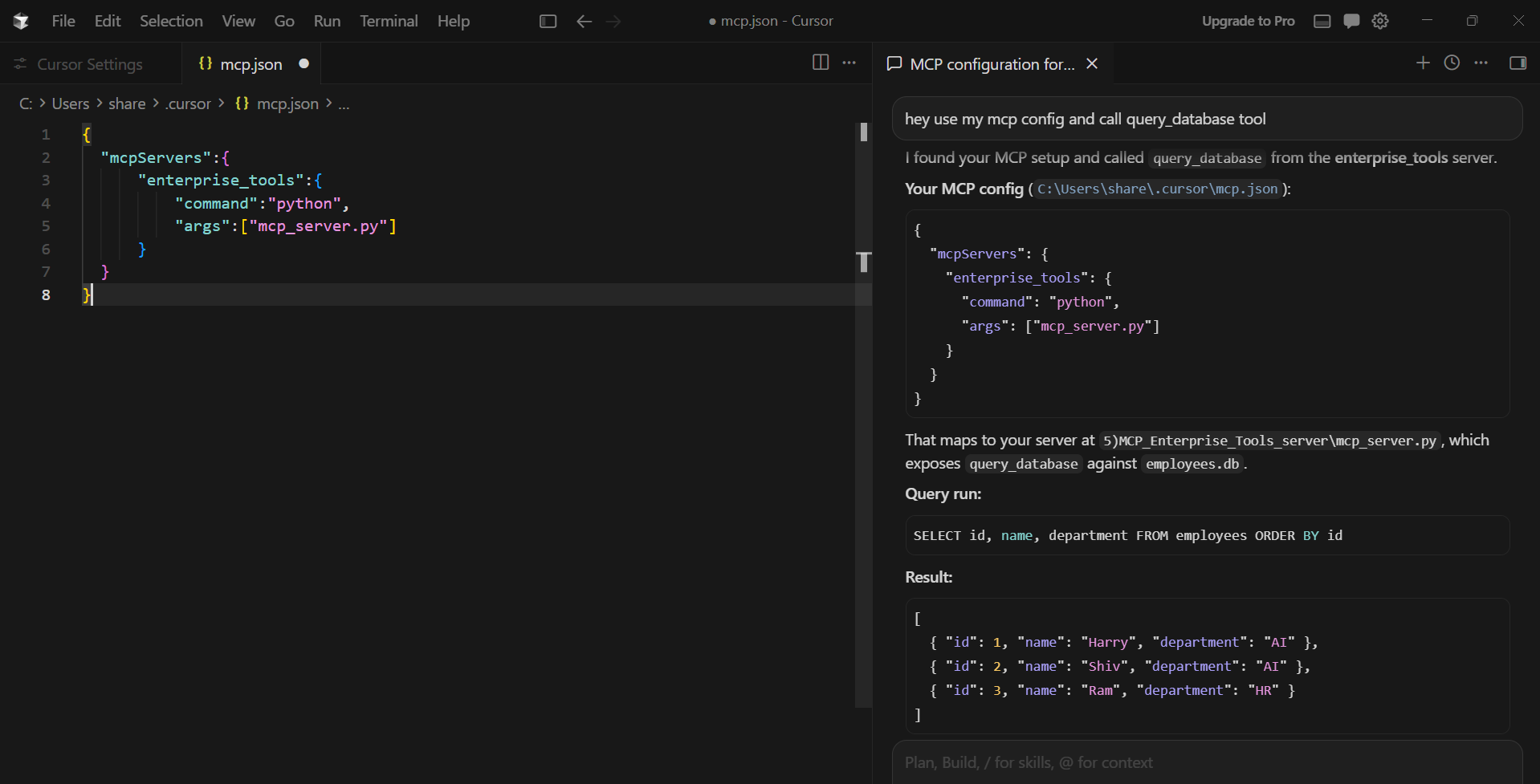Image resolution: width=1540 pixels, height=784 pixels.
Task: Click line number 5 in the gutter
Action: coord(46,226)
